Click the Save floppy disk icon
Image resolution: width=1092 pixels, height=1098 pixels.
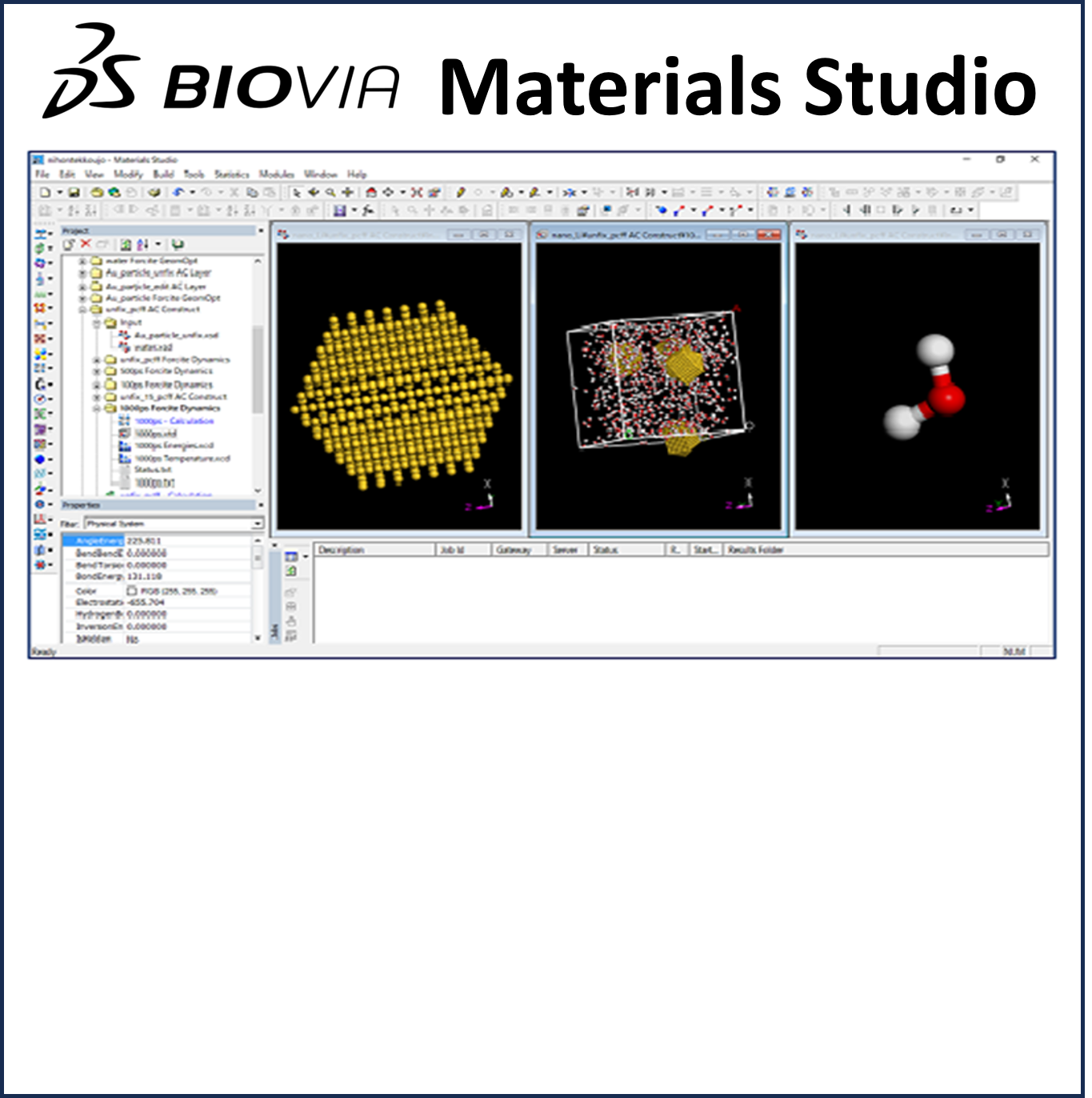tap(74, 193)
